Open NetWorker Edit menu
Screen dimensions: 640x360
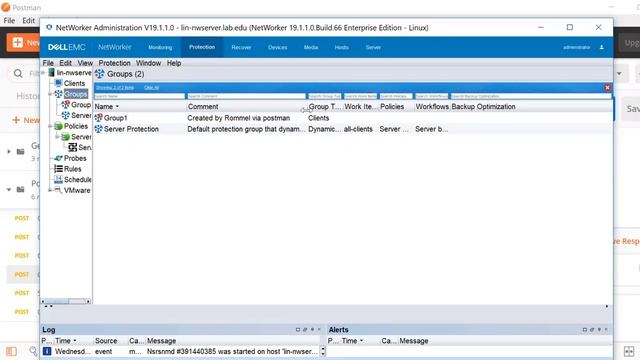[65, 63]
